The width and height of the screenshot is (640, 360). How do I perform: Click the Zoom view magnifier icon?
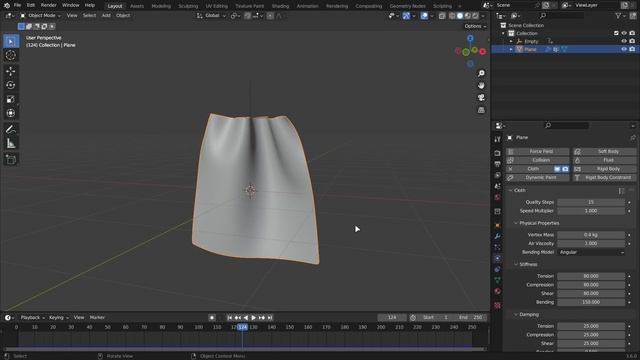(481, 73)
